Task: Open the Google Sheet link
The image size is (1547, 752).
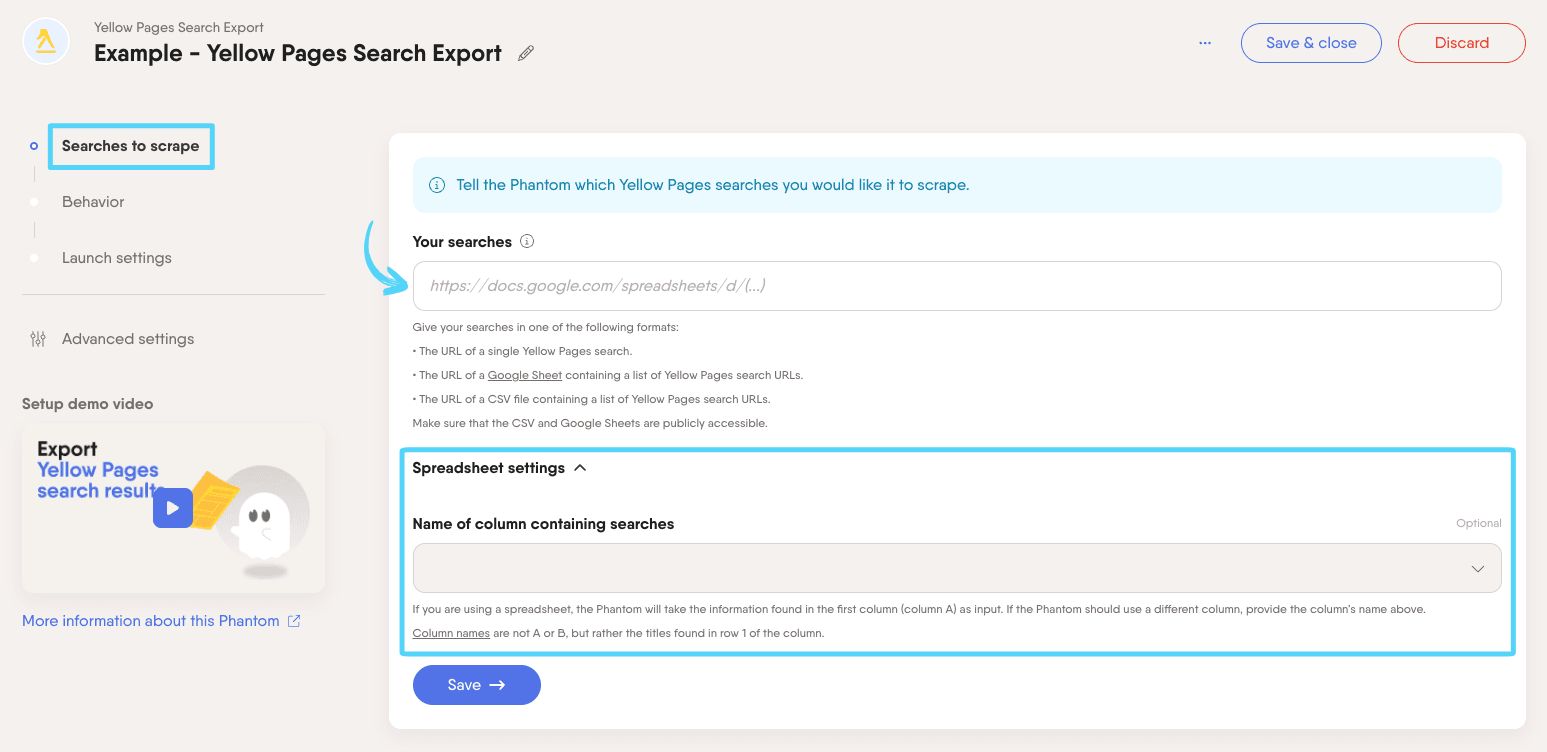Action: [525, 376]
